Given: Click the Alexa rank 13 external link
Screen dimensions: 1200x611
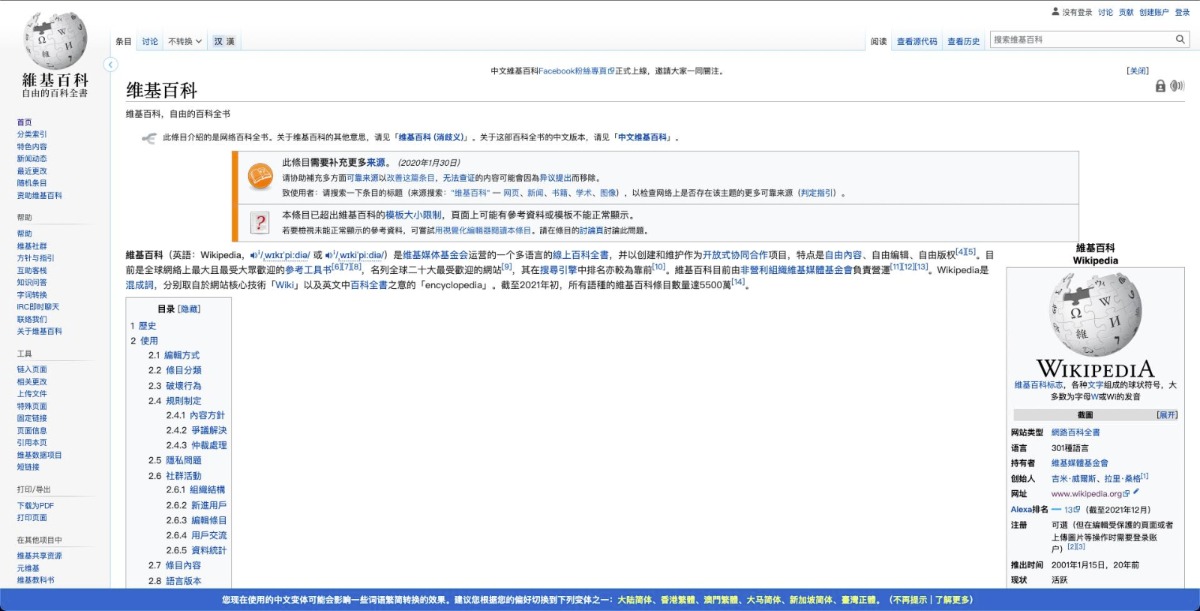Looking at the screenshot, I should (x=1072, y=509).
